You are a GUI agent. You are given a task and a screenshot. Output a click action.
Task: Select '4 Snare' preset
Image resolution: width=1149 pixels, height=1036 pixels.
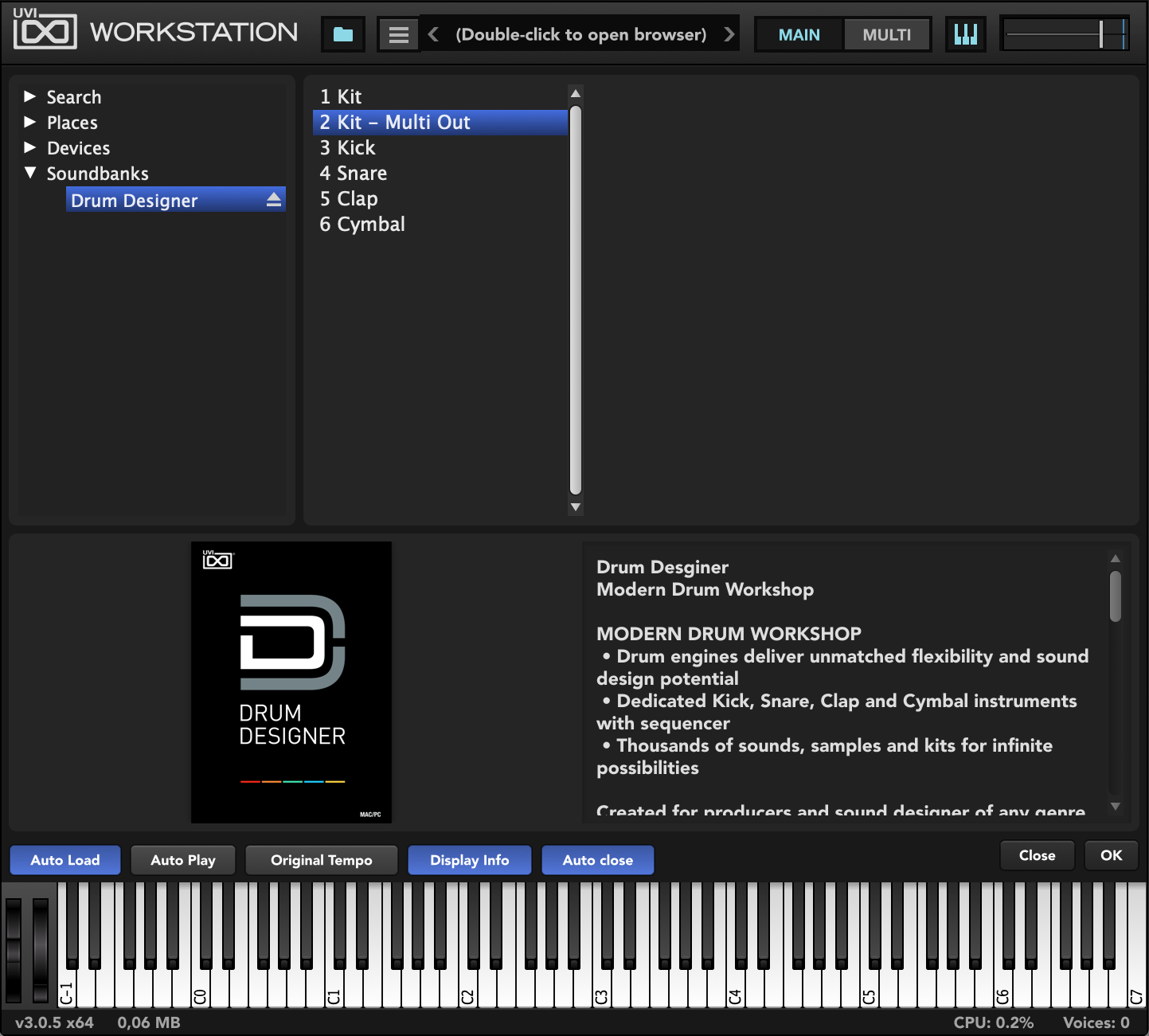coord(440,173)
